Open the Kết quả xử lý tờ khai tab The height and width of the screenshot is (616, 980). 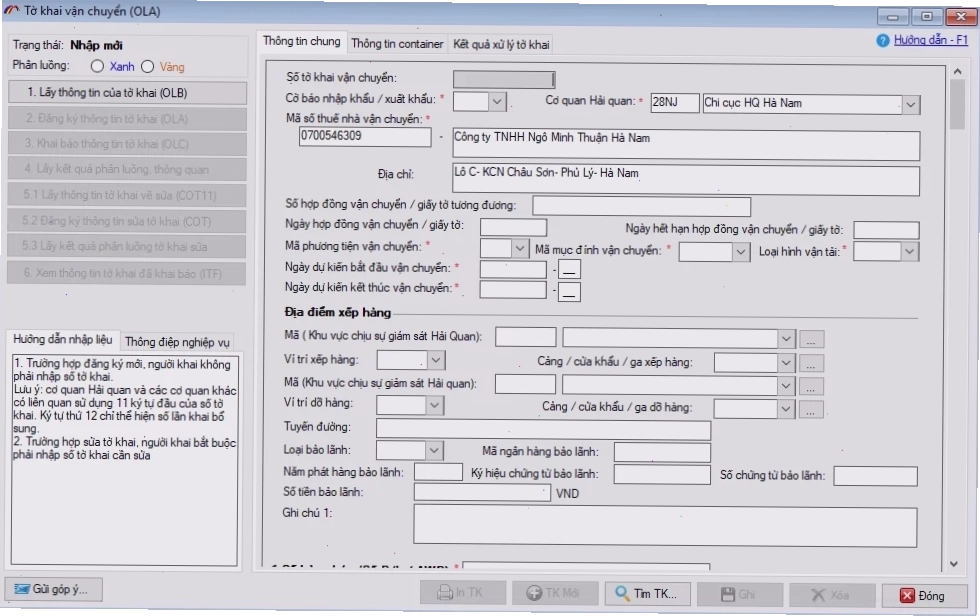point(501,44)
